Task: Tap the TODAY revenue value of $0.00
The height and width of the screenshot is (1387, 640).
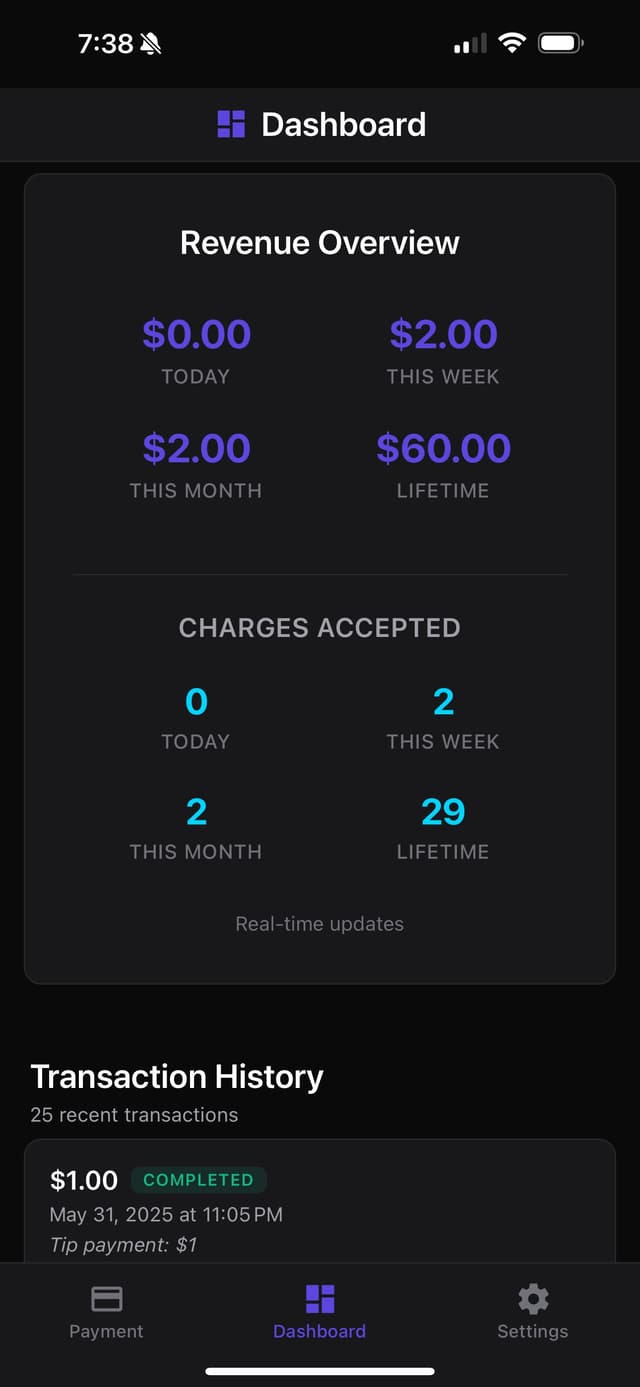Action: [x=196, y=334]
